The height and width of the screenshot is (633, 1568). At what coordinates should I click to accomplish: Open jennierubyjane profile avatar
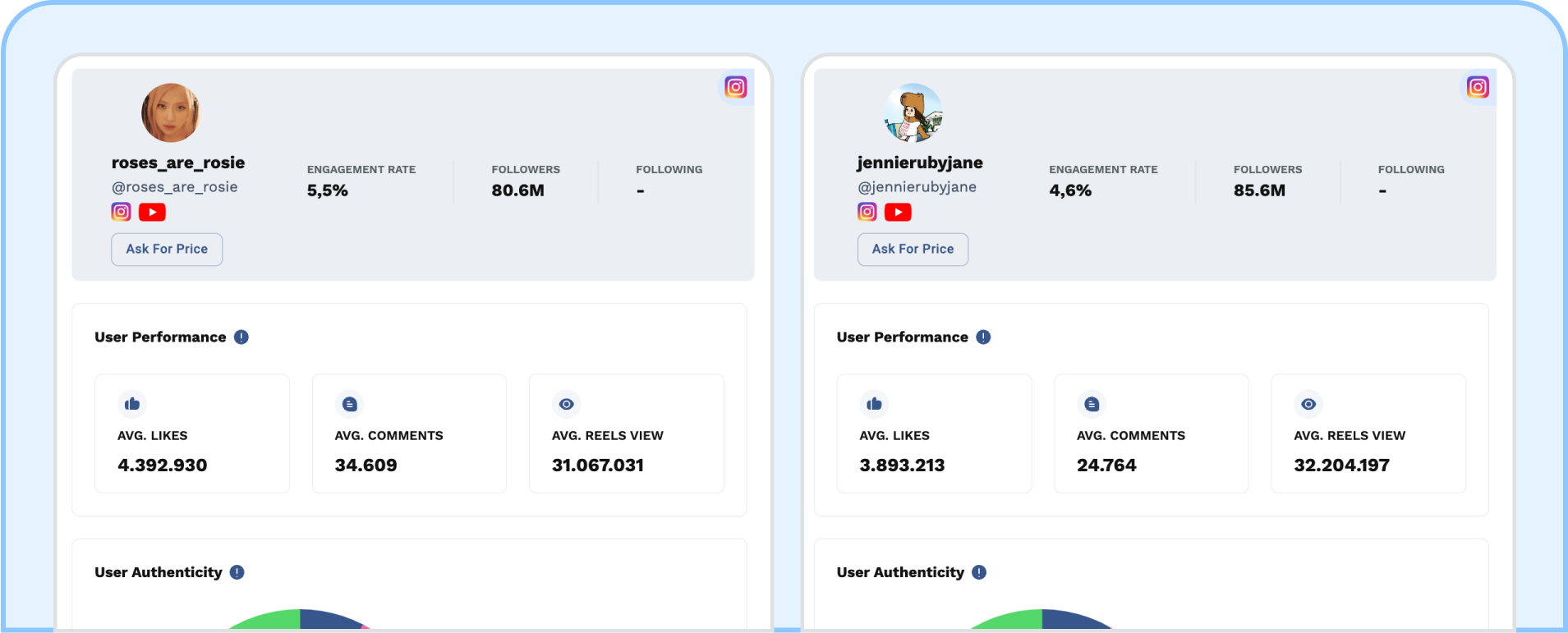[913, 113]
